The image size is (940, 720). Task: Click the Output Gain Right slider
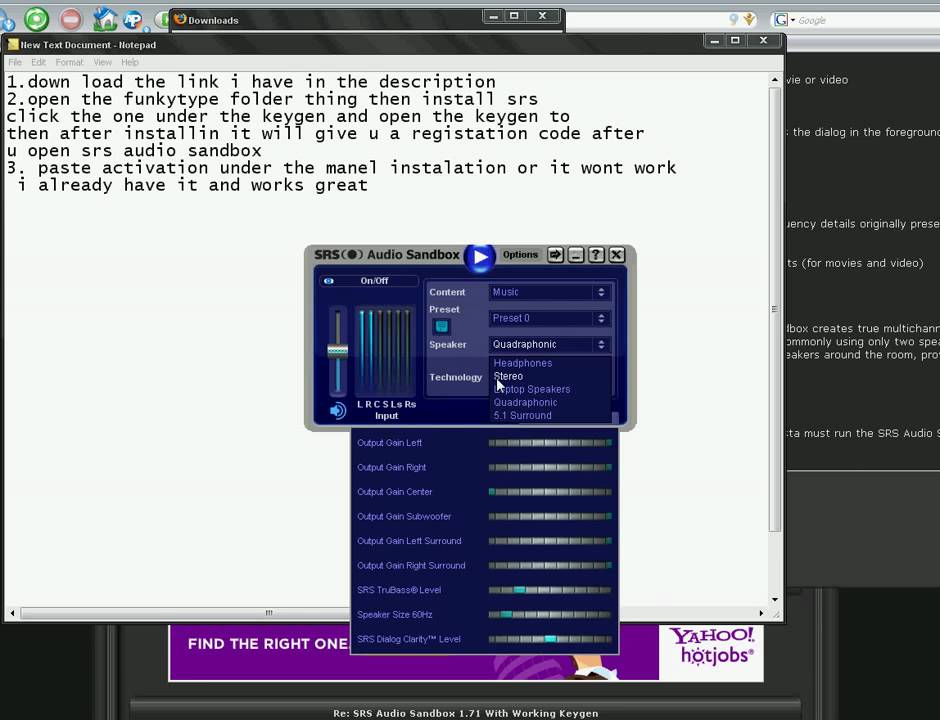(550, 468)
